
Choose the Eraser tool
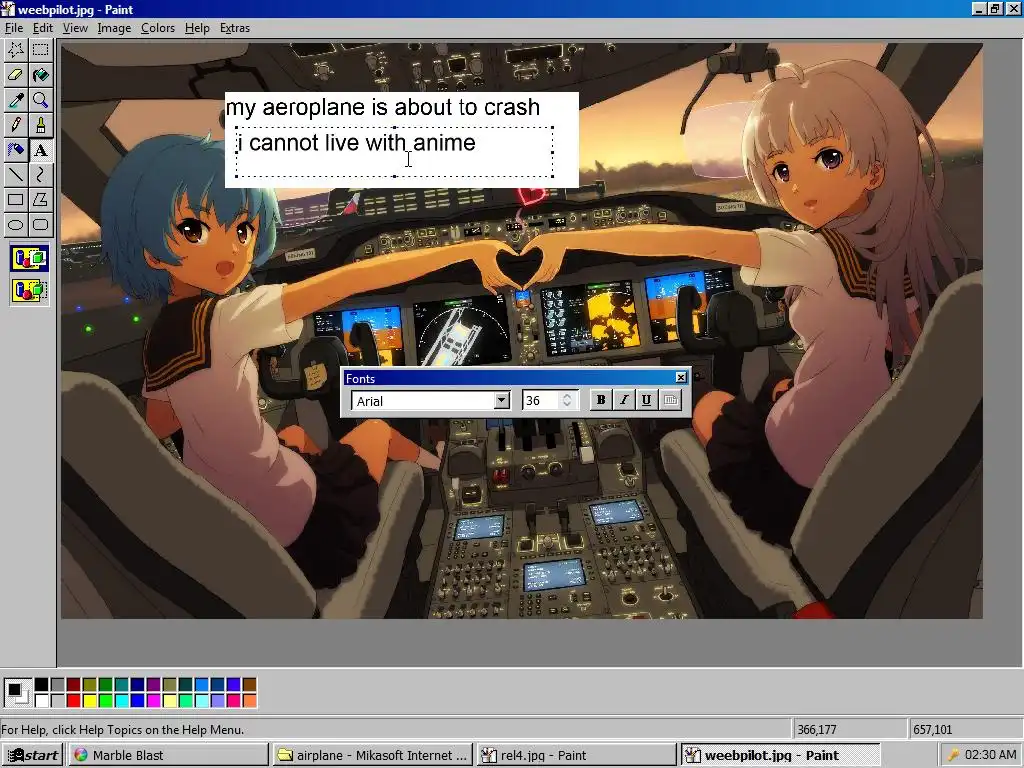16,74
